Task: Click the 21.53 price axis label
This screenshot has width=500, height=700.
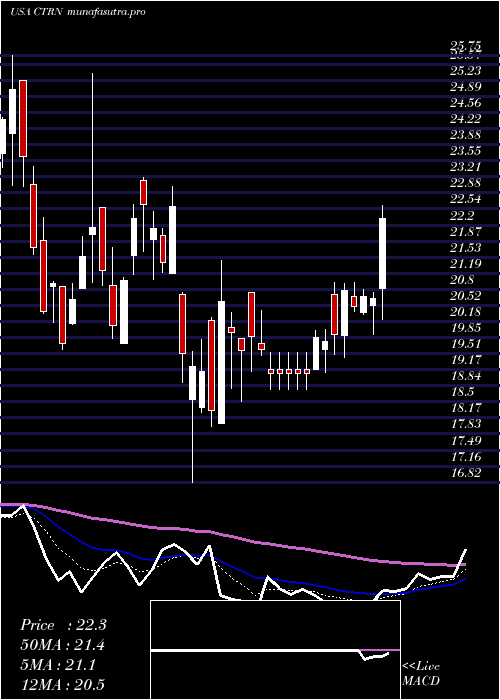Action: 466,248
